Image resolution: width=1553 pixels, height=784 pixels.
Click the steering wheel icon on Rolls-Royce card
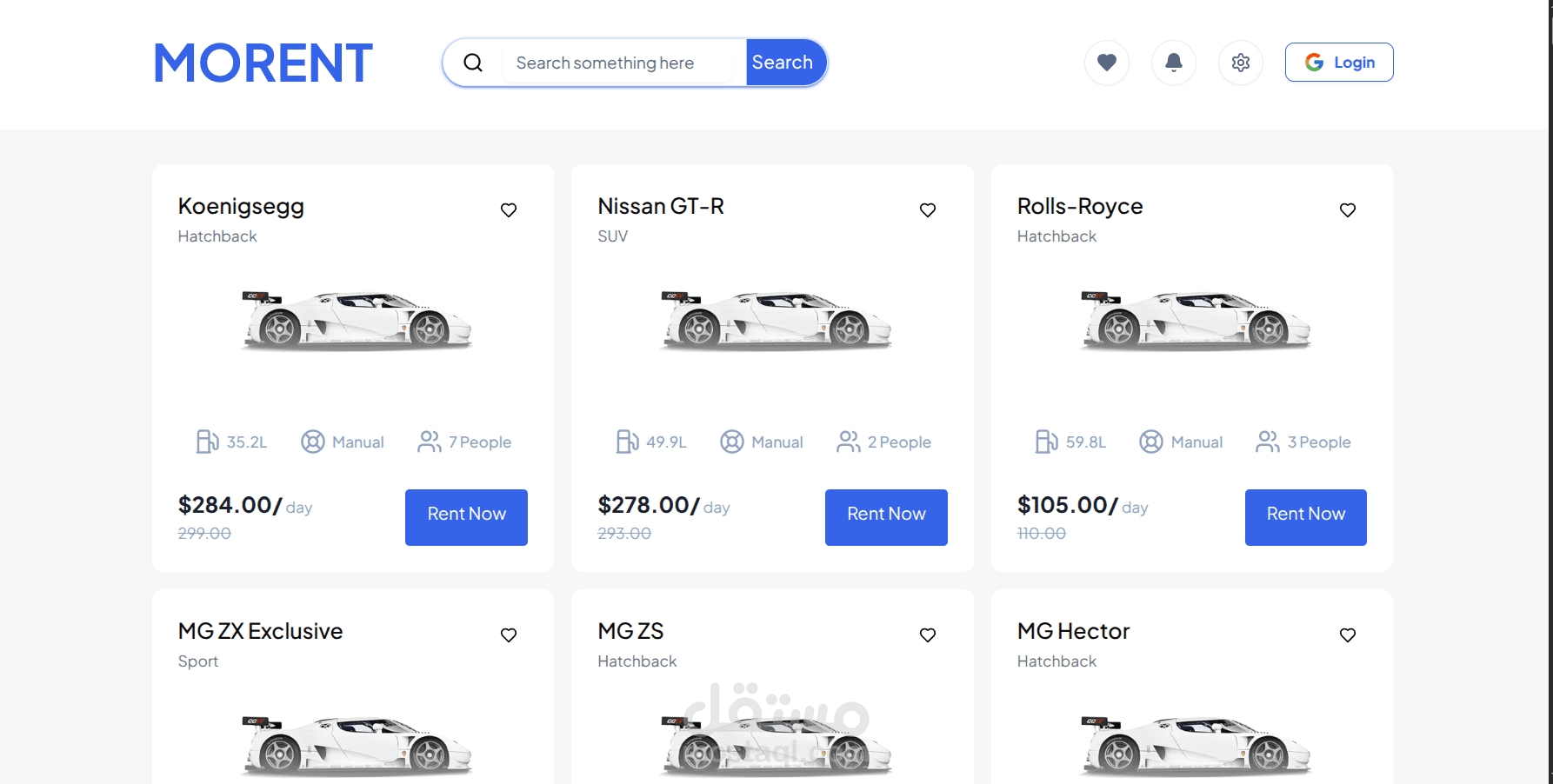(1151, 442)
